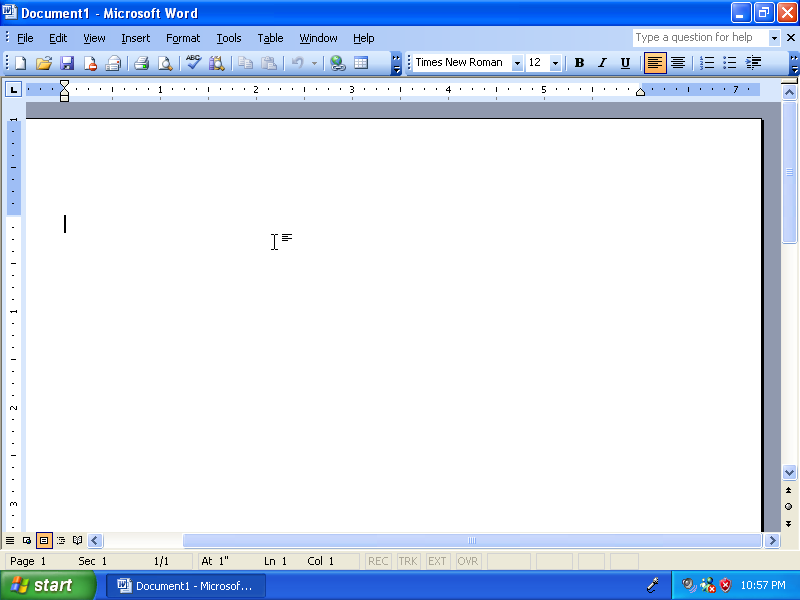Switch to Normal view
Viewport: 800px width, 600px height.
tap(10, 540)
